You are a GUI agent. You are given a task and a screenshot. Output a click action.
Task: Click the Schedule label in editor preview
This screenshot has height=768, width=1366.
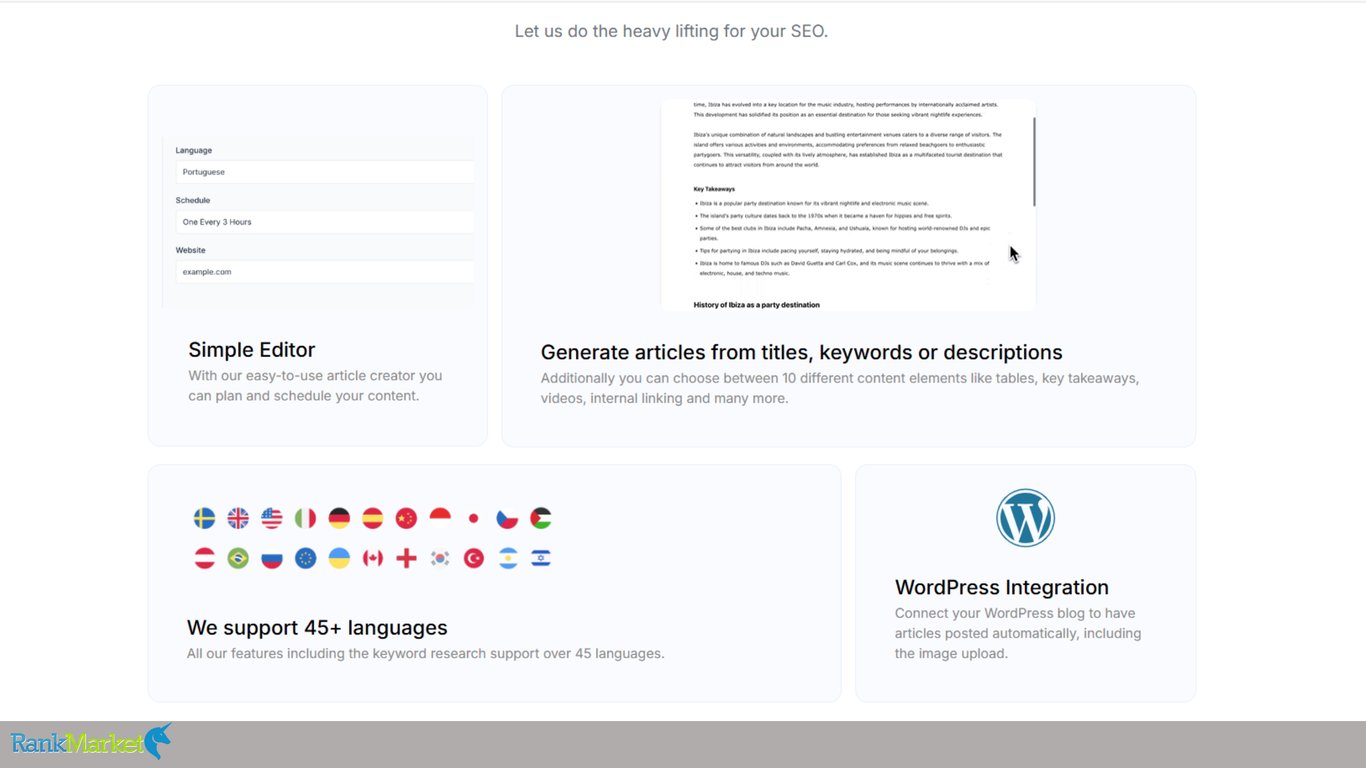(193, 200)
